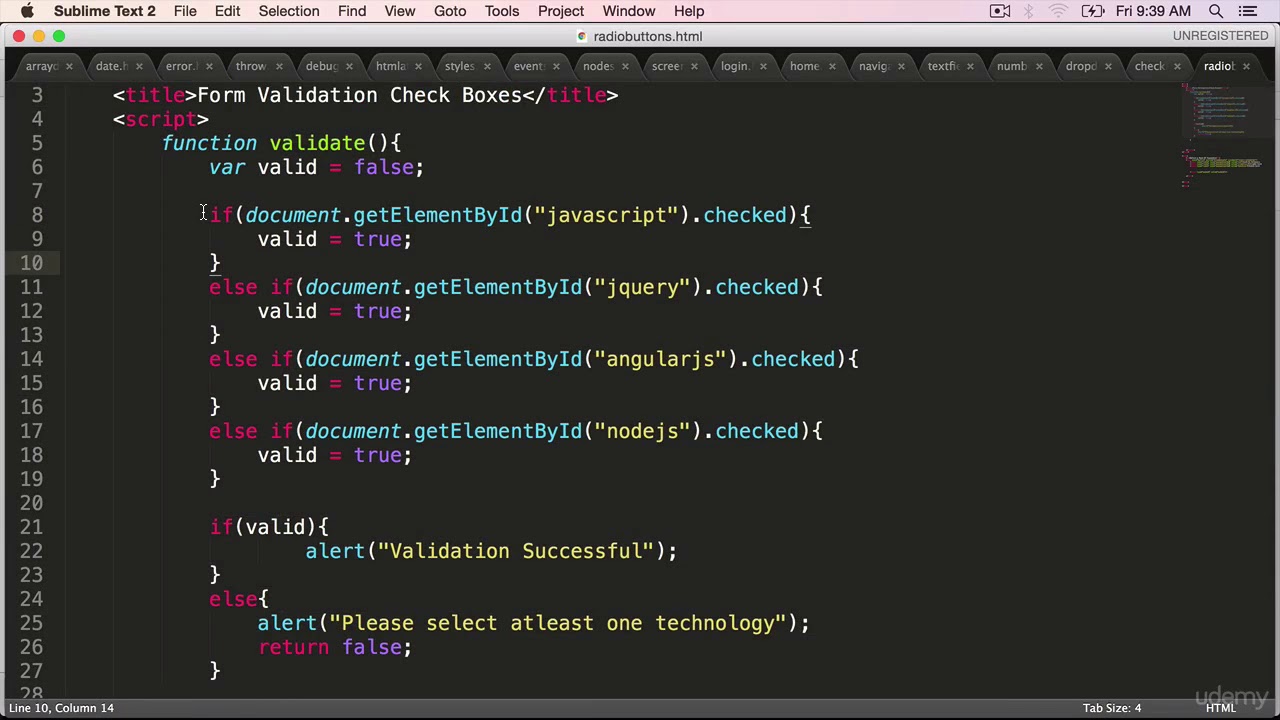
Task: Switch to the textfie tab
Action: pyautogui.click(x=942, y=67)
